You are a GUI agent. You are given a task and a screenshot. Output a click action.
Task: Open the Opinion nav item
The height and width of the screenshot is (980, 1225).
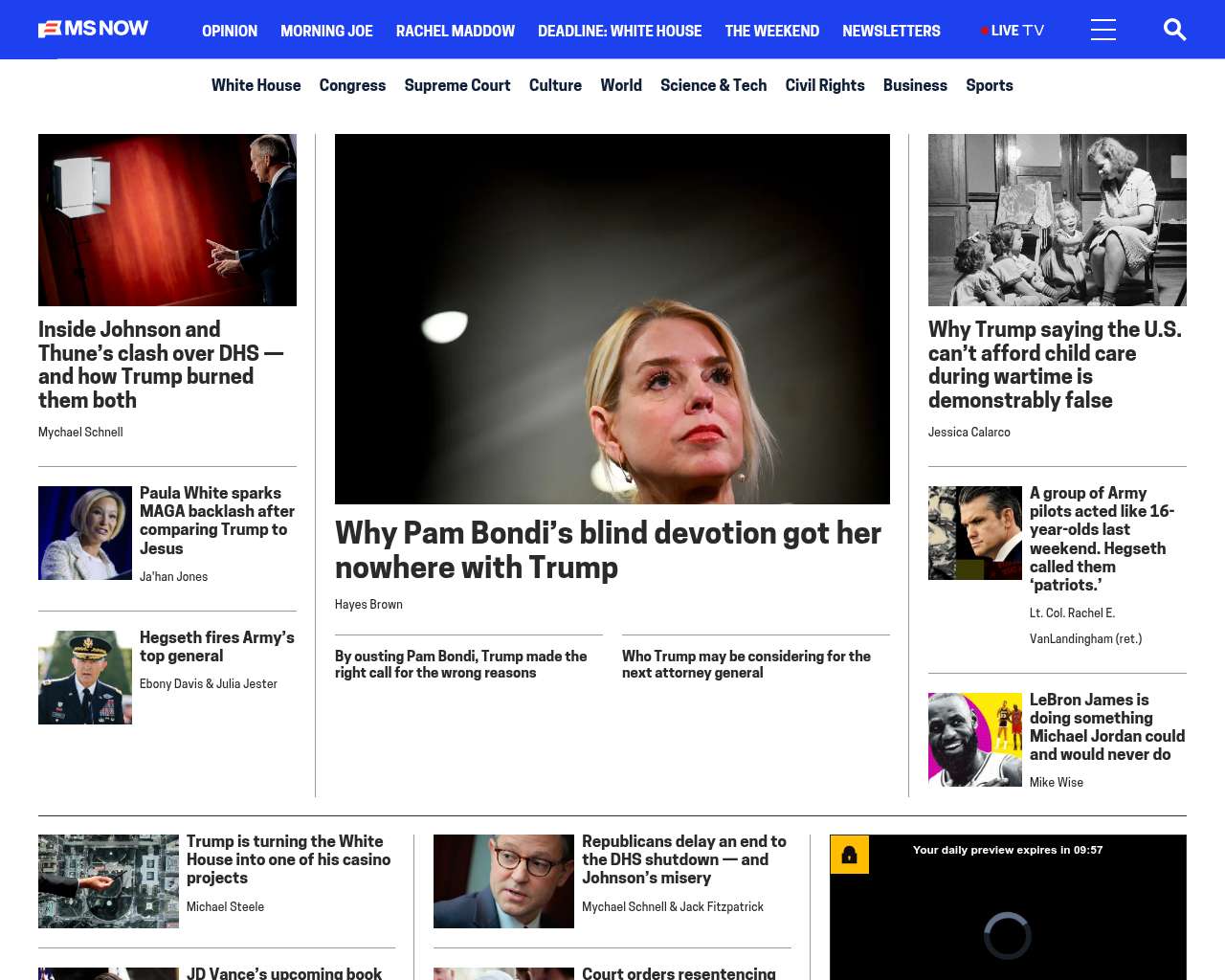coord(230,31)
